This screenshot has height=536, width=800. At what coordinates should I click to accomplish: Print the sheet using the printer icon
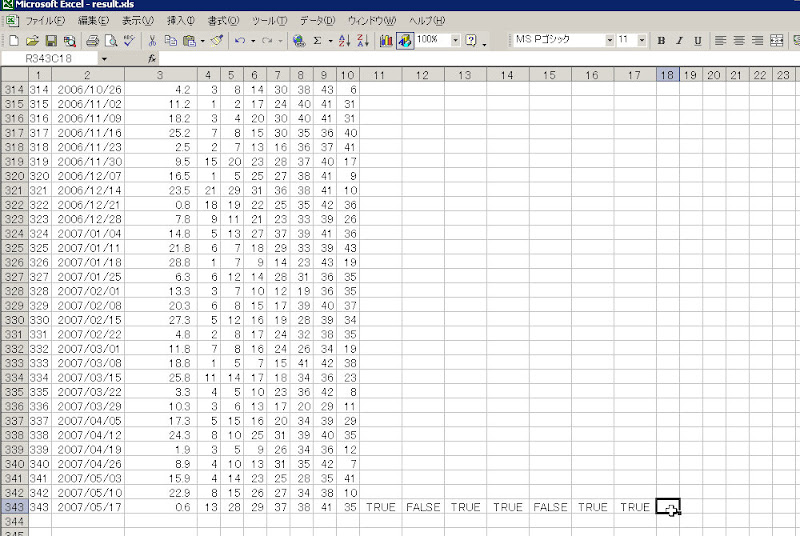[x=92, y=40]
